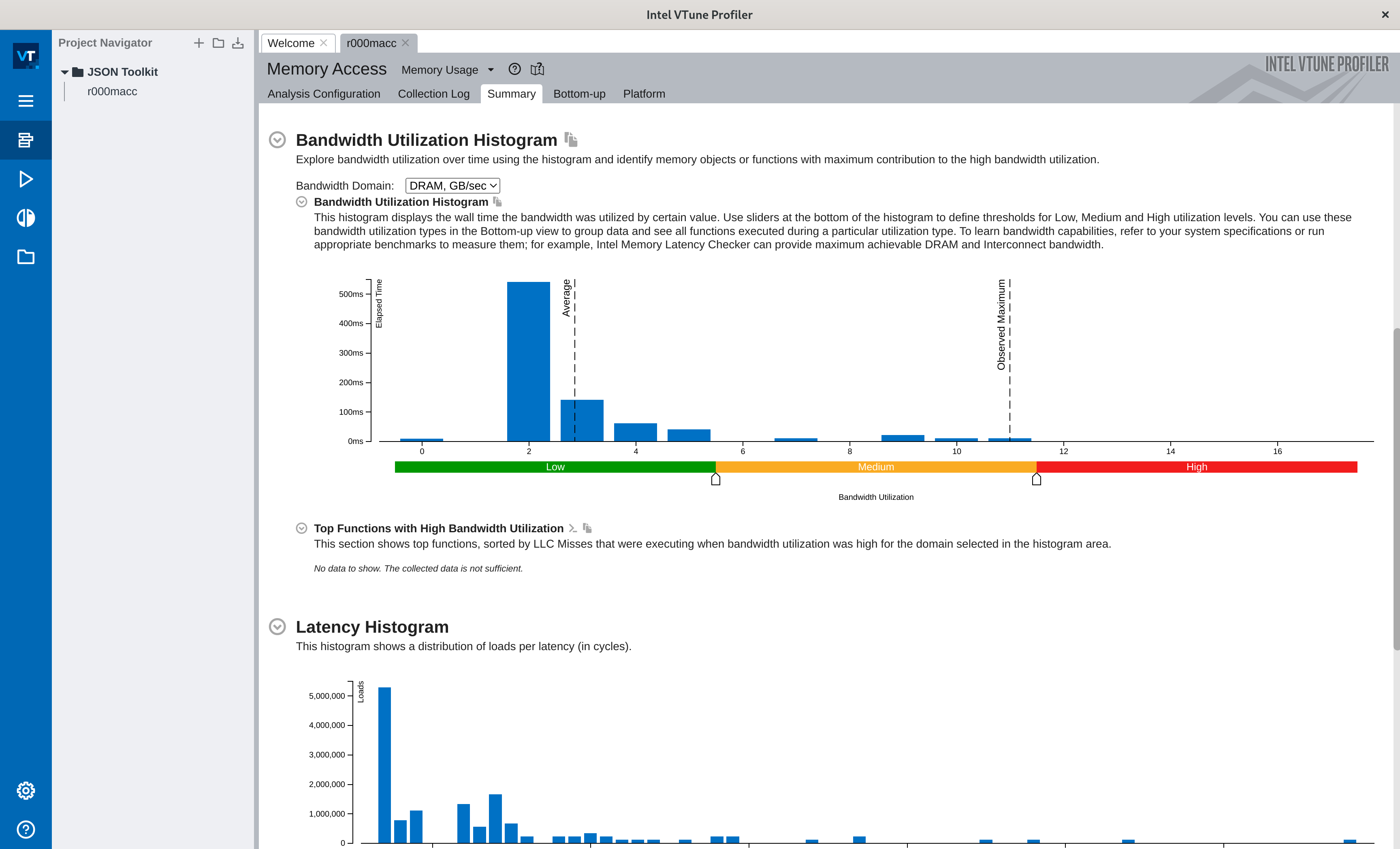Click the tallest bandwidth histogram bar at 2
1400x849 pixels.
pos(528,361)
